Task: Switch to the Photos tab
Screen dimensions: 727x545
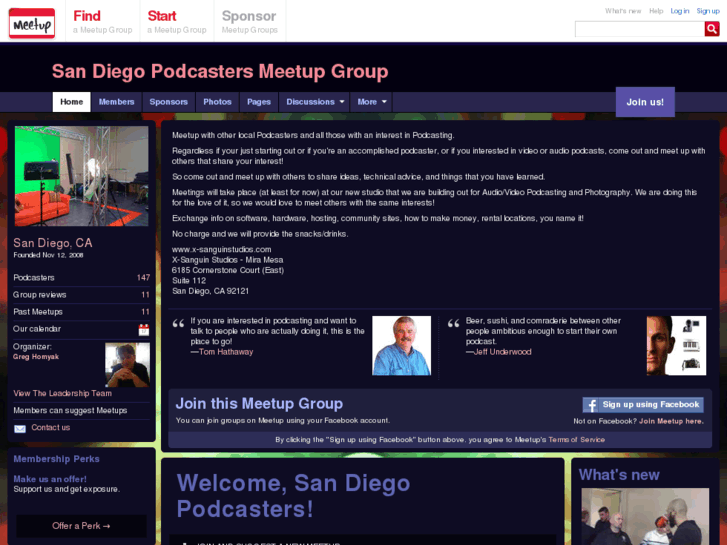Action: 217,102
